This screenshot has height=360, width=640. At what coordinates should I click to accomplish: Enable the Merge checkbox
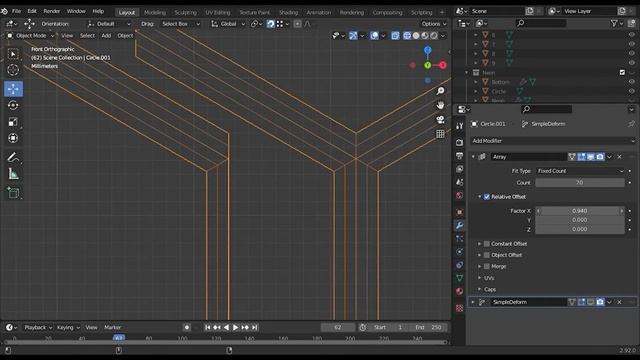point(487,267)
